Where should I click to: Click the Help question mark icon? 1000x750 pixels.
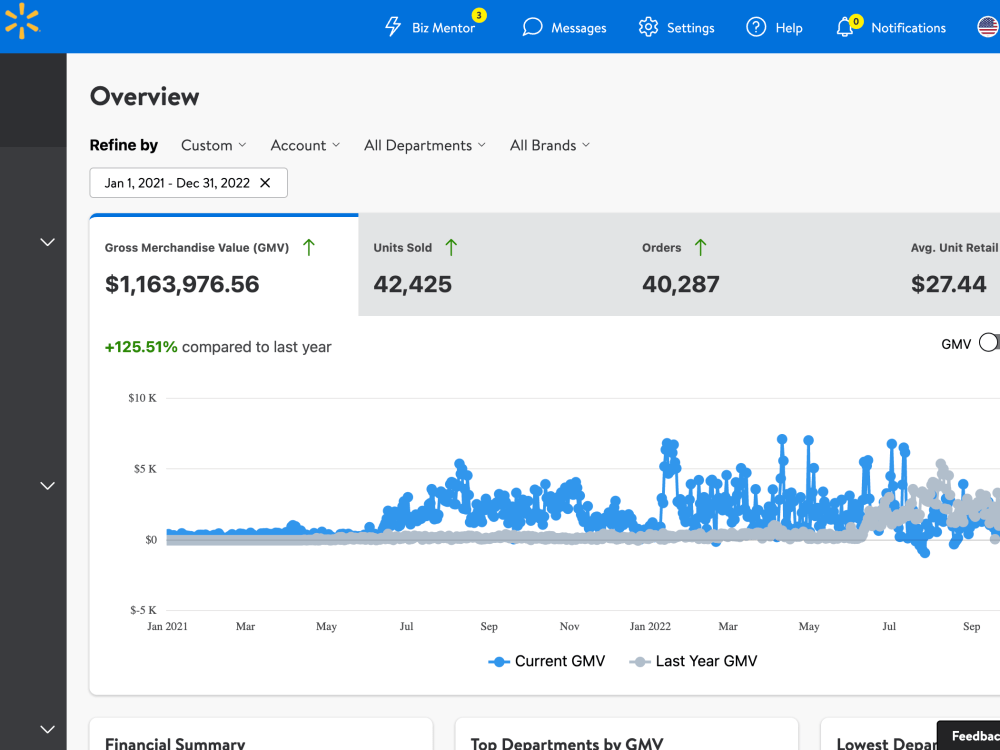coord(756,27)
